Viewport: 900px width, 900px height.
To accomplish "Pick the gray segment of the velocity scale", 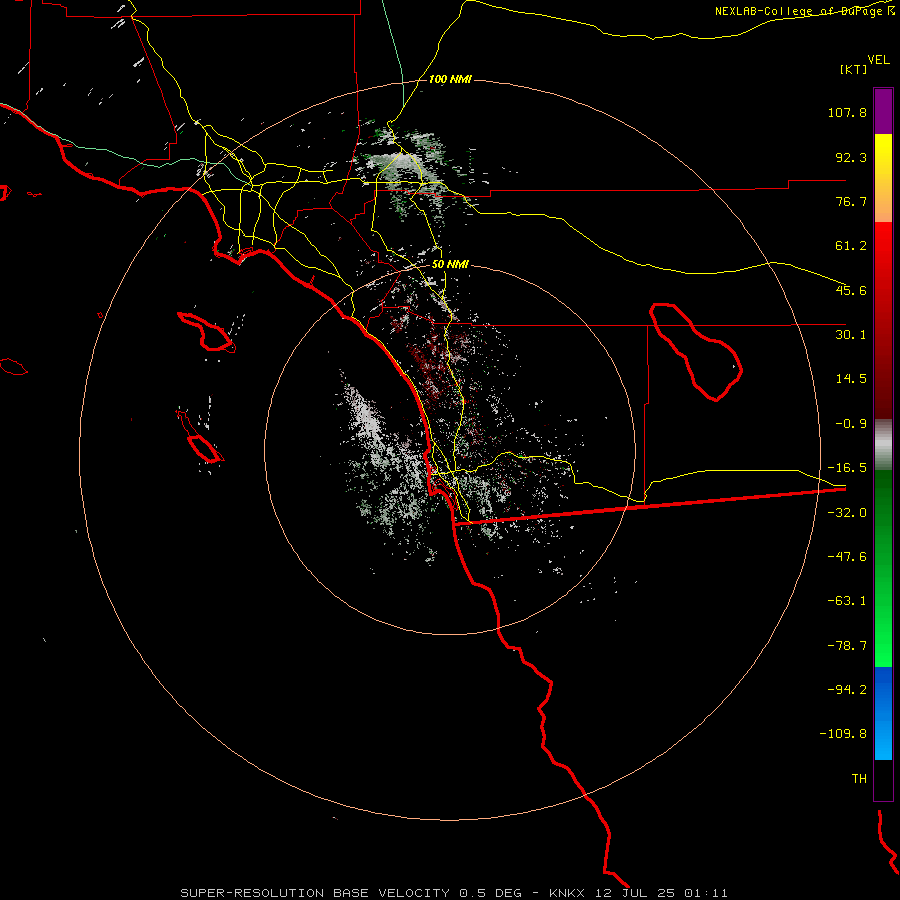I will click(x=883, y=444).
